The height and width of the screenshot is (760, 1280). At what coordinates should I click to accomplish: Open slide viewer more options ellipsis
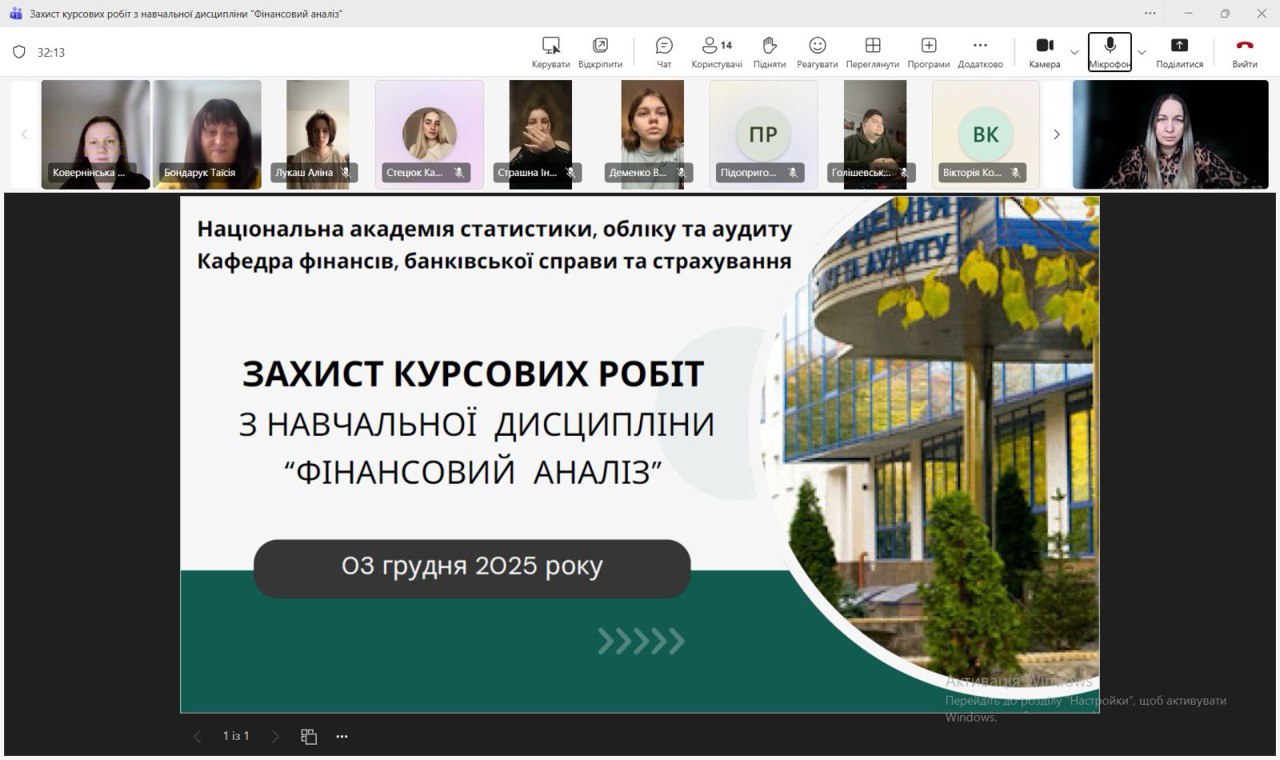(342, 736)
